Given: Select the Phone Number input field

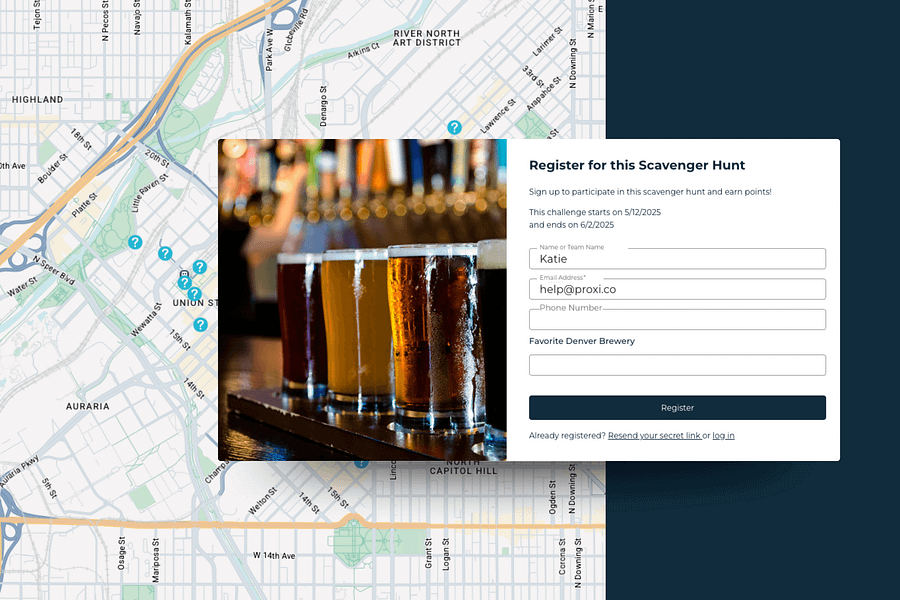Looking at the screenshot, I should coord(677,319).
